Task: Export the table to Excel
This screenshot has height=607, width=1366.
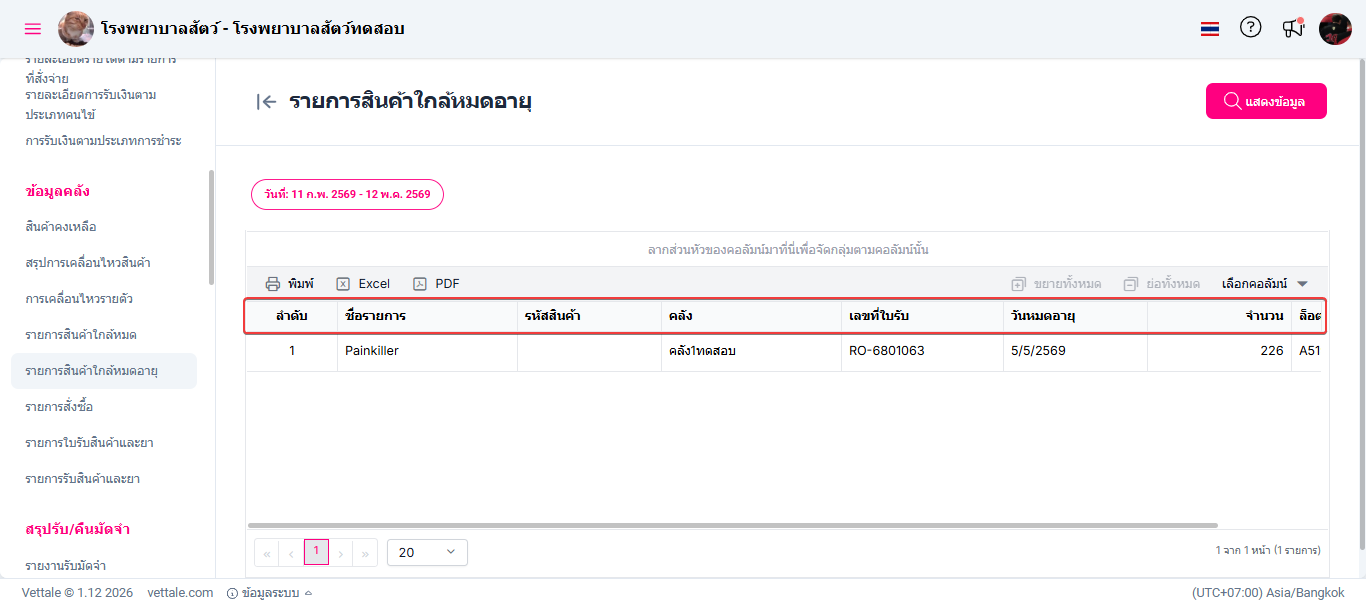Action: pyautogui.click(x=363, y=284)
